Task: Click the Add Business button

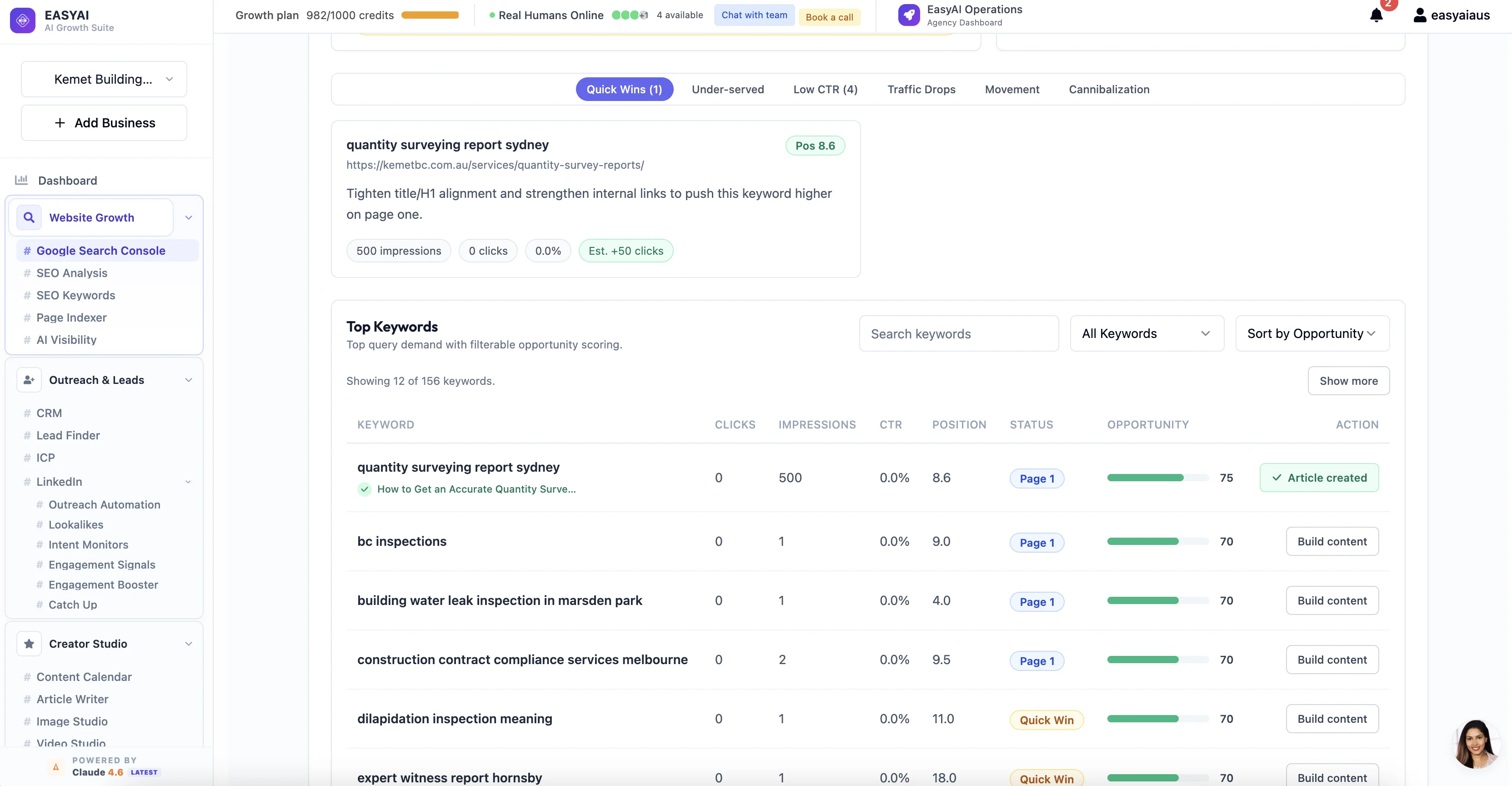Action: pos(104,123)
